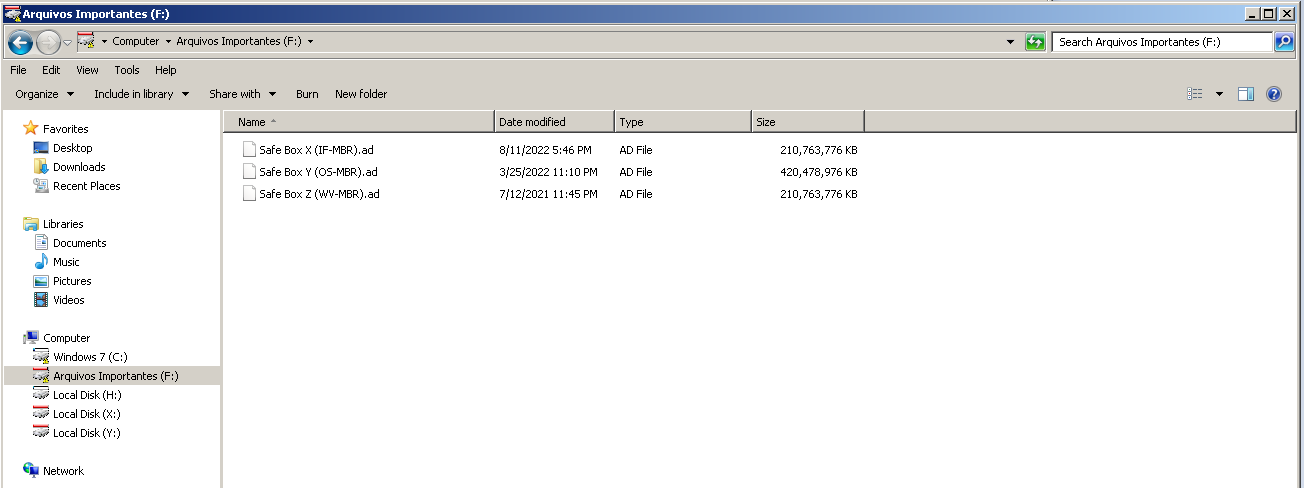The height and width of the screenshot is (488, 1304).
Task: Open Help via blue question mark icon
Action: (x=1273, y=94)
